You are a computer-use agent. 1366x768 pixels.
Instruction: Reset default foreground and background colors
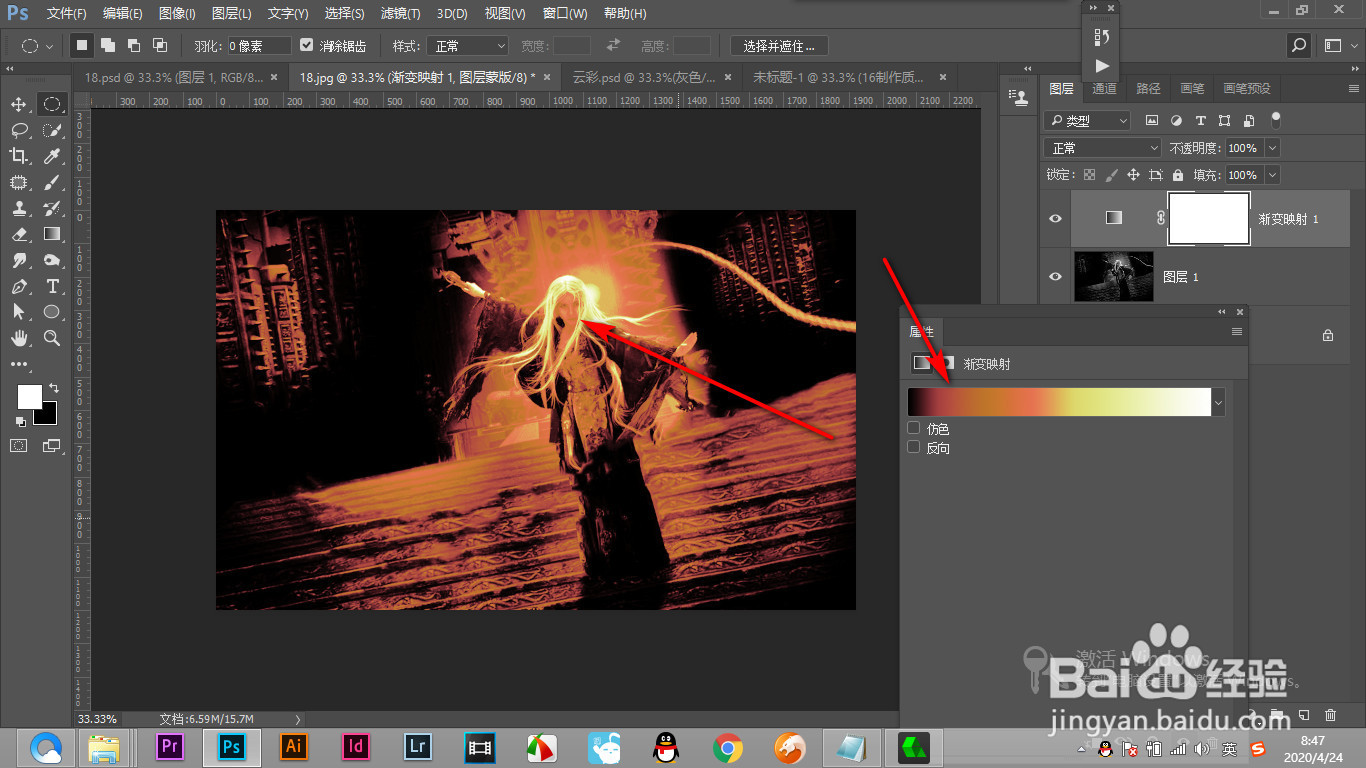21,422
